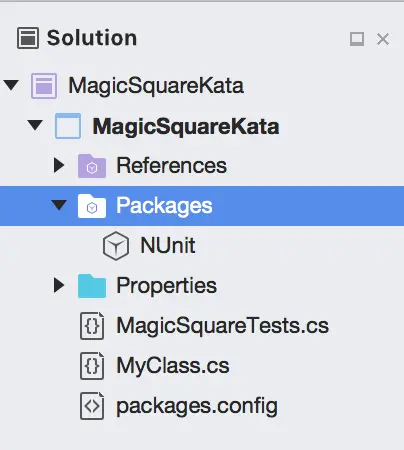Click the MagicSquareTests.cs file icon
This screenshot has height=450, width=404.
(92, 326)
